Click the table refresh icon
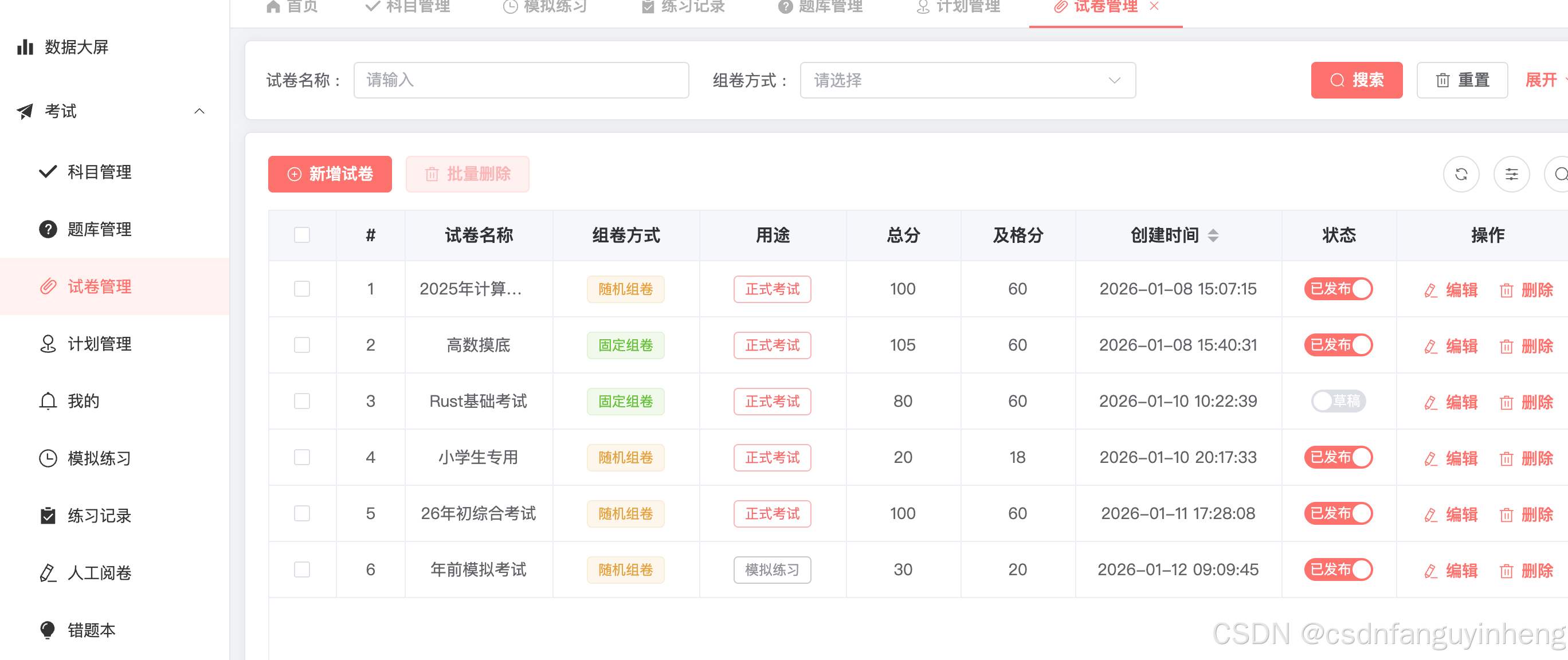The height and width of the screenshot is (660, 1568). click(x=1460, y=175)
